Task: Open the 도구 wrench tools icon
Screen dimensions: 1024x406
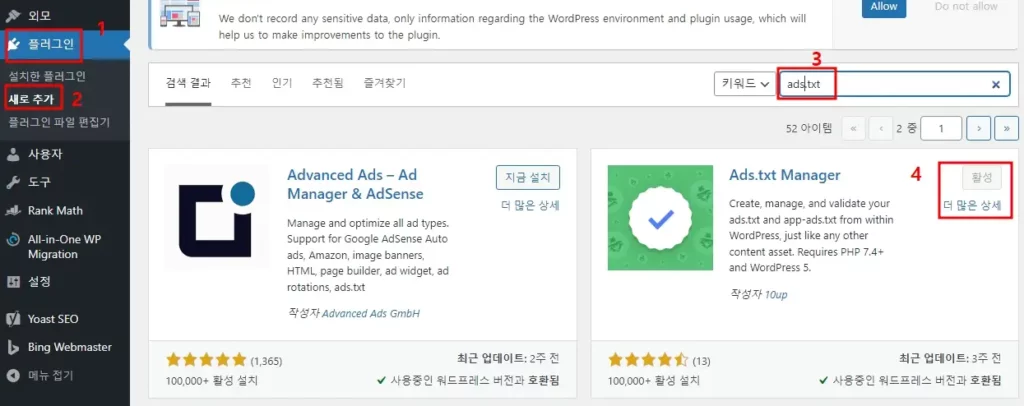Action: click(13, 182)
